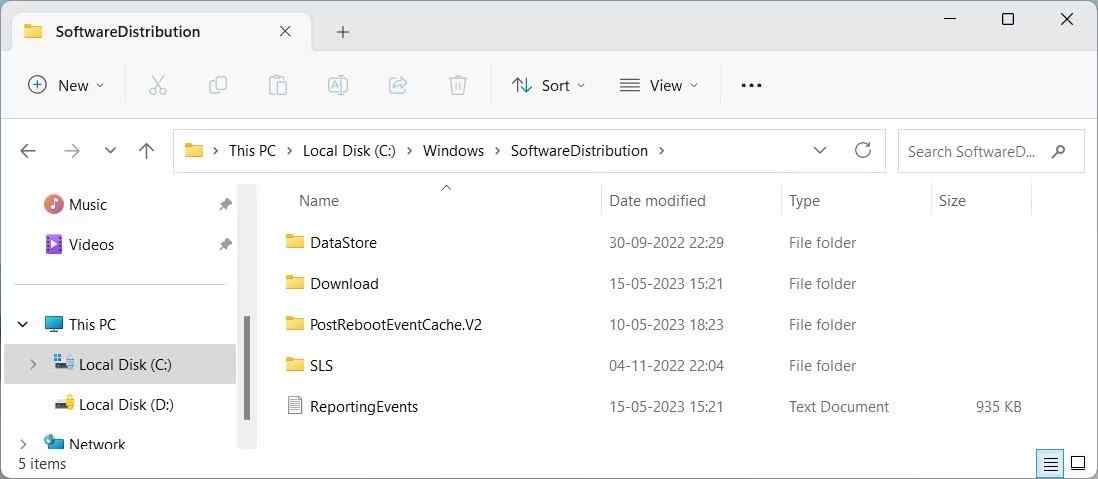1098x479 pixels.
Task: Select This PC in navigation pane
Action: pos(92,324)
